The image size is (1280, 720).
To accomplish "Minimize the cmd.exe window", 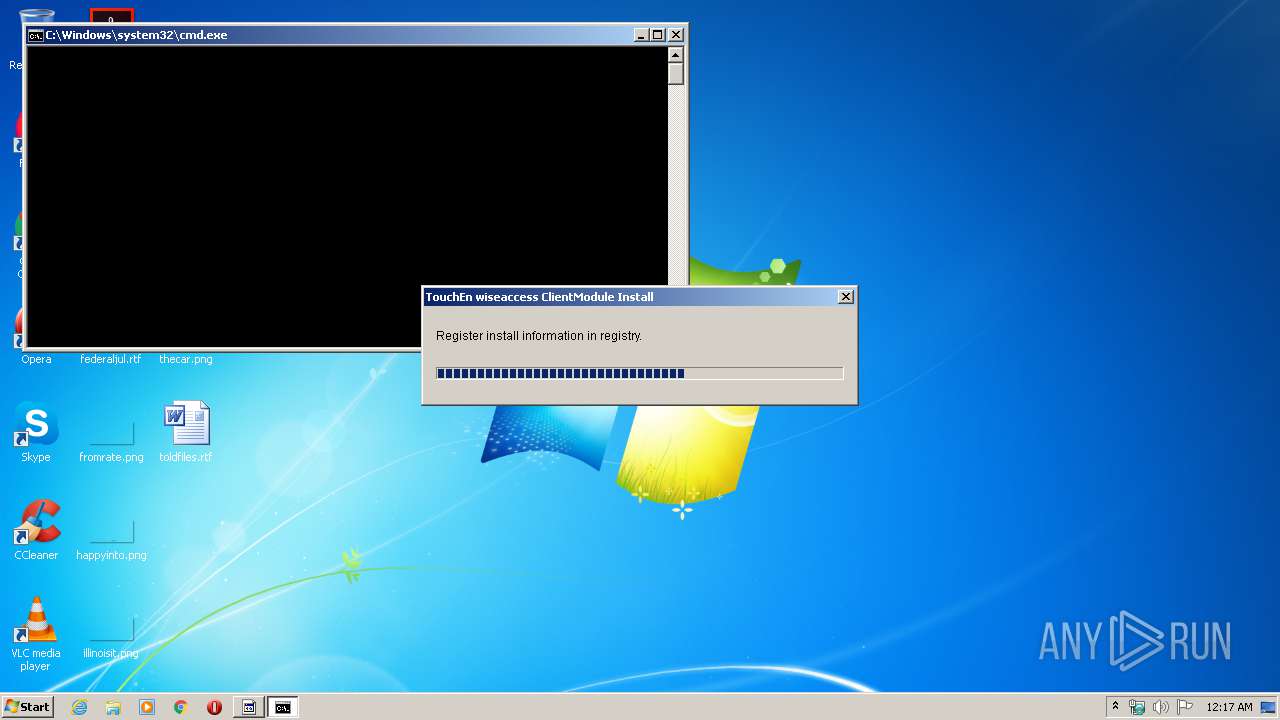I will 641,35.
